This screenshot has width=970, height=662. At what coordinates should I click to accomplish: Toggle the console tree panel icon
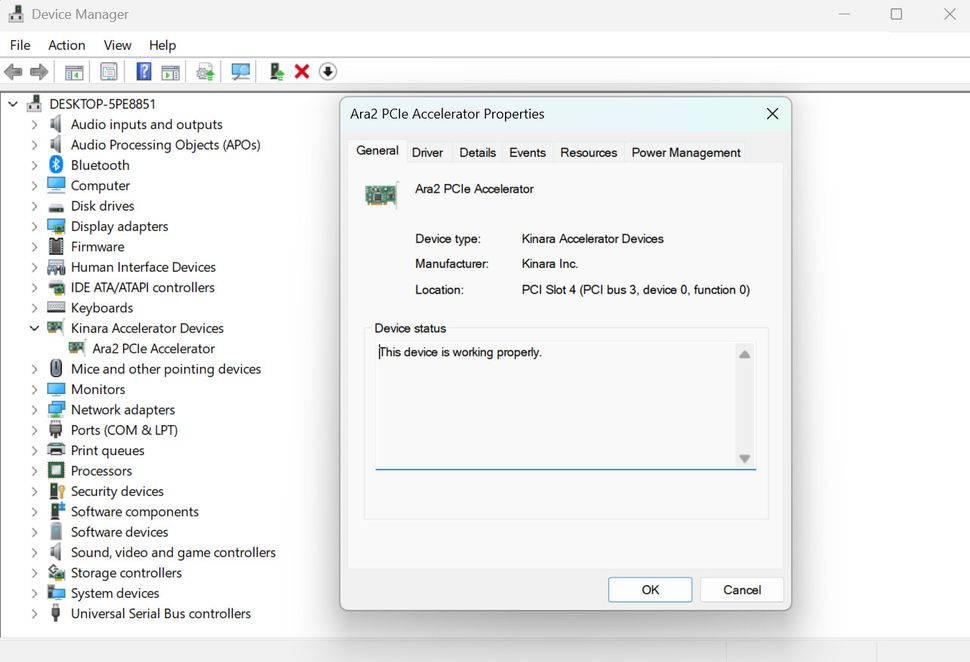tap(73, 71)
